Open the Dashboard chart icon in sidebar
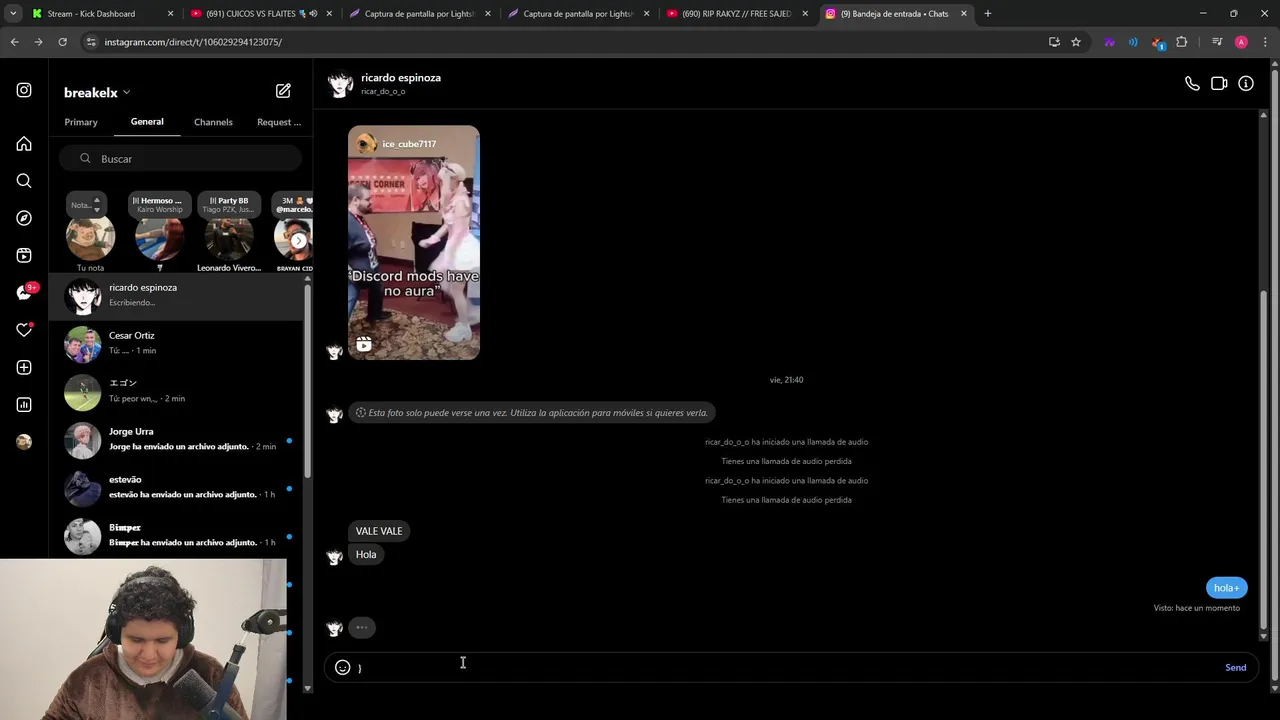This screenshot has height=720, width=1280. click(x=24, y=404)
